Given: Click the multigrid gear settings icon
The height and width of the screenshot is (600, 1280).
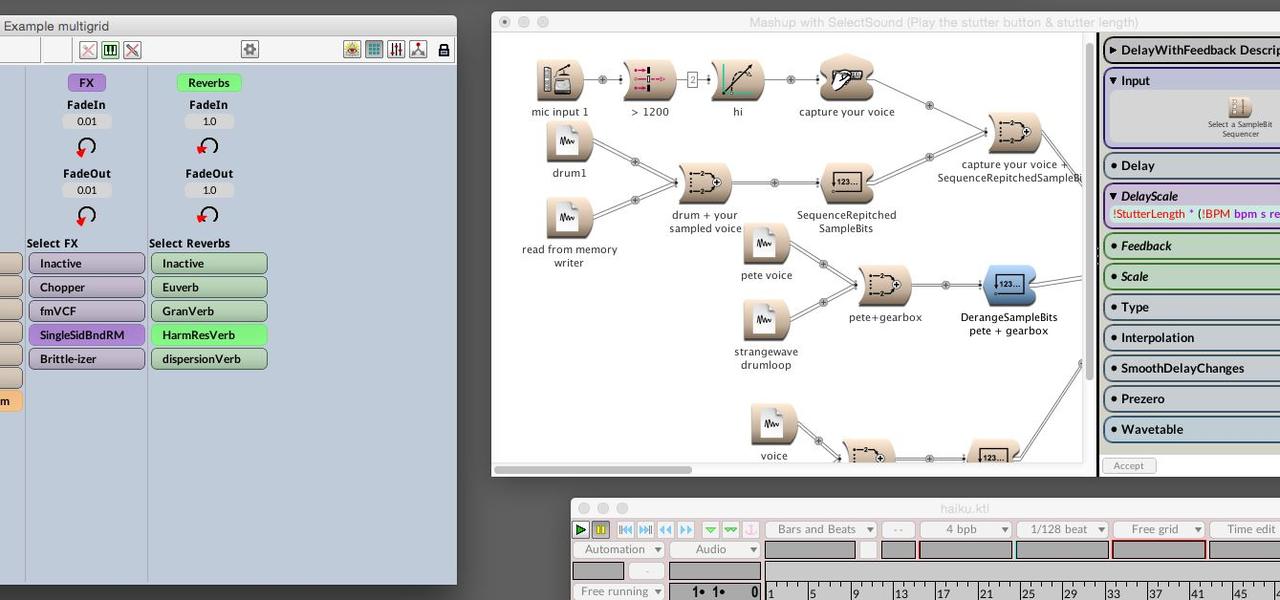Looking at the screenshot, I should 250,49.
